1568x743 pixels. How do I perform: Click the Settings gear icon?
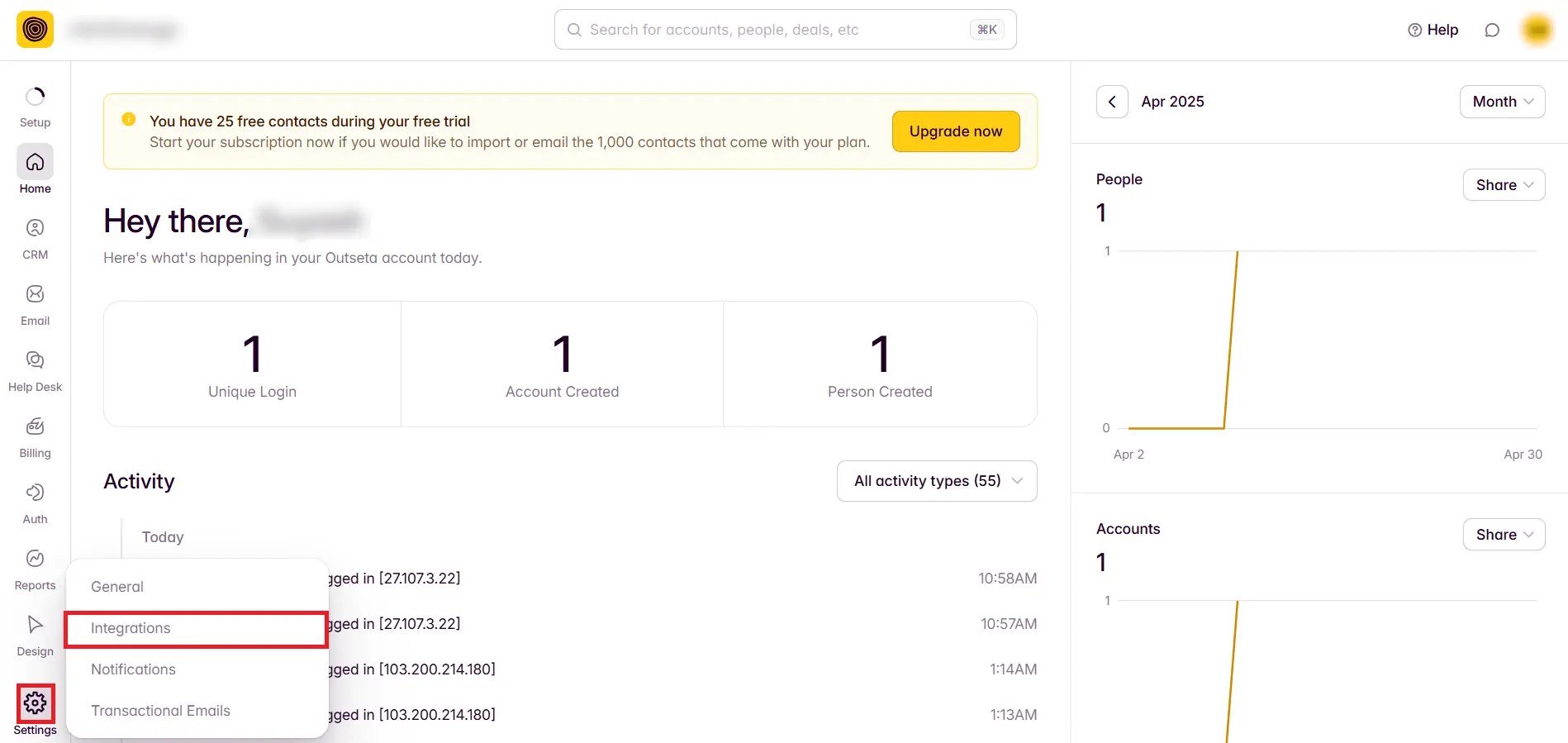(x=35, y=703)
